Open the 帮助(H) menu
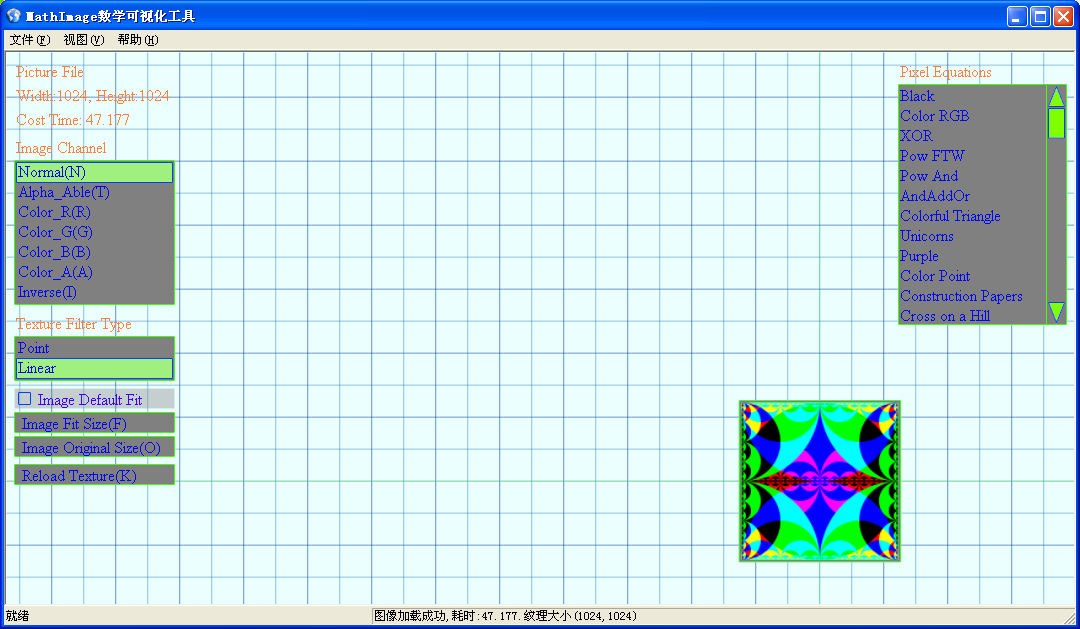The height and width of the screenshot is (629, 1080). [x=138, y=40]
